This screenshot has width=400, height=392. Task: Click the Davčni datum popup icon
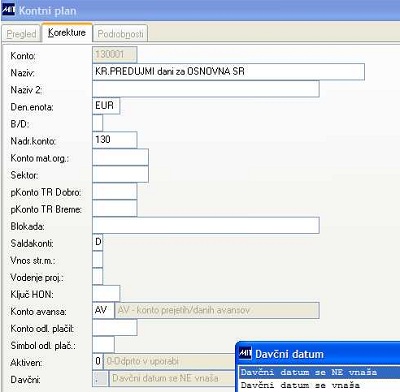click(x=245, y=353)
